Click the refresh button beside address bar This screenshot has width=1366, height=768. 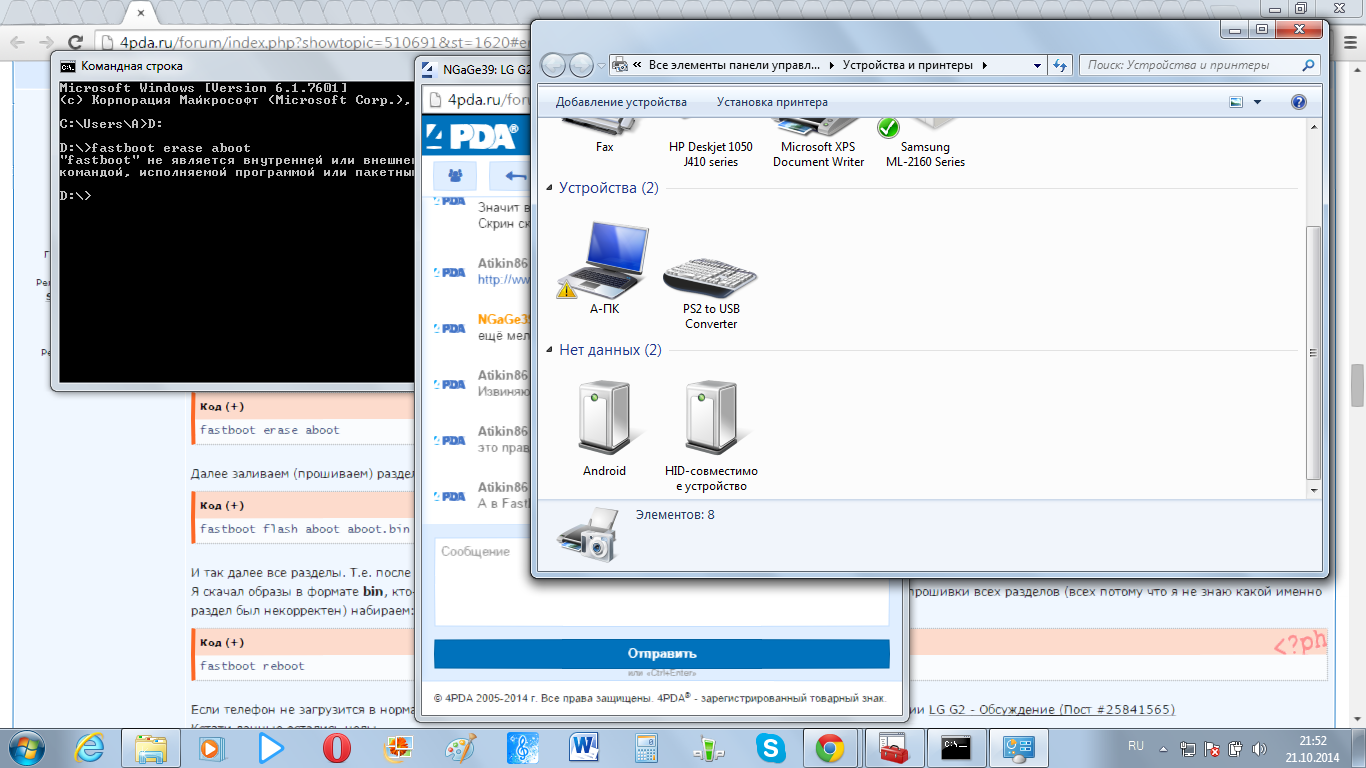coord(1060,65)
